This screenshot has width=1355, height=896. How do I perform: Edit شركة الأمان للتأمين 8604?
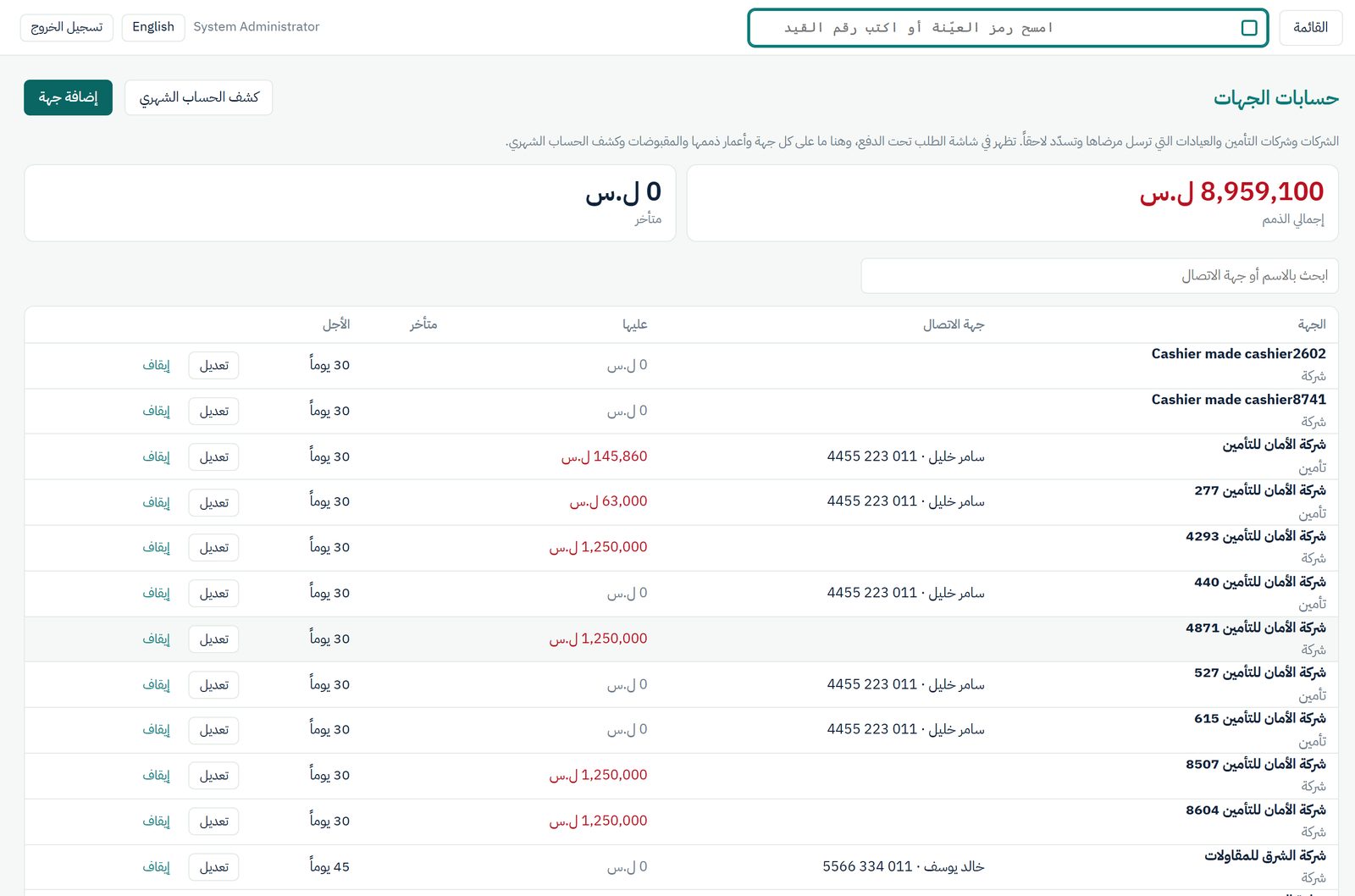(213, 821)
